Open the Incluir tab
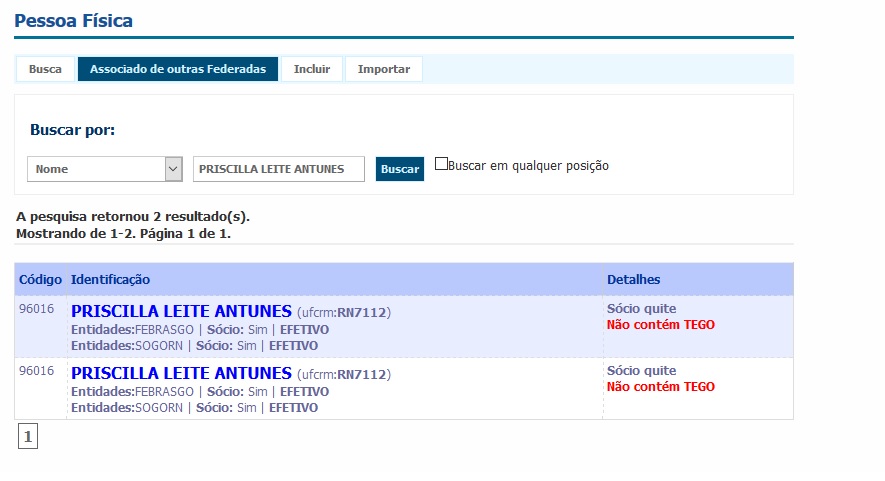Viewport: 885px width, 481px height. (x=312, y=69)
